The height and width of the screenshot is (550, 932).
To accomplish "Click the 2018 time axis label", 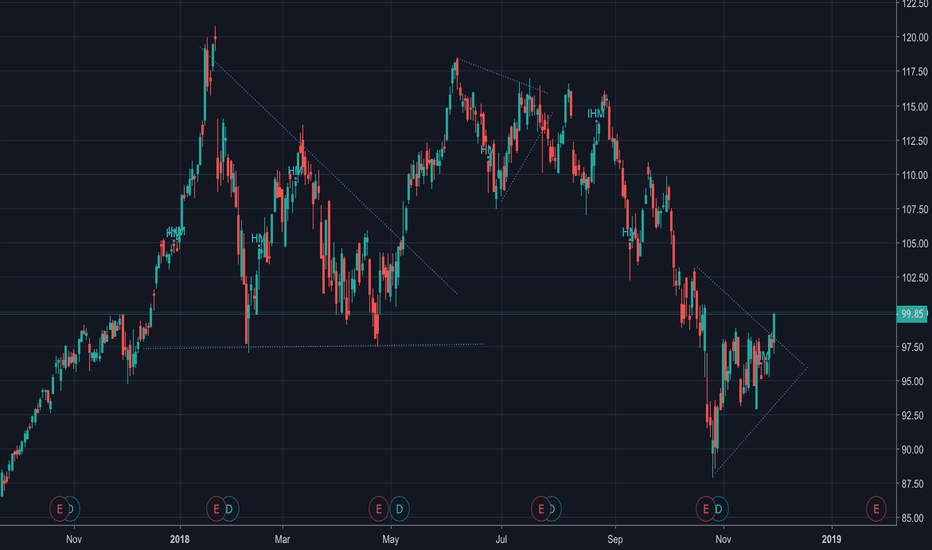I will 180,539.
